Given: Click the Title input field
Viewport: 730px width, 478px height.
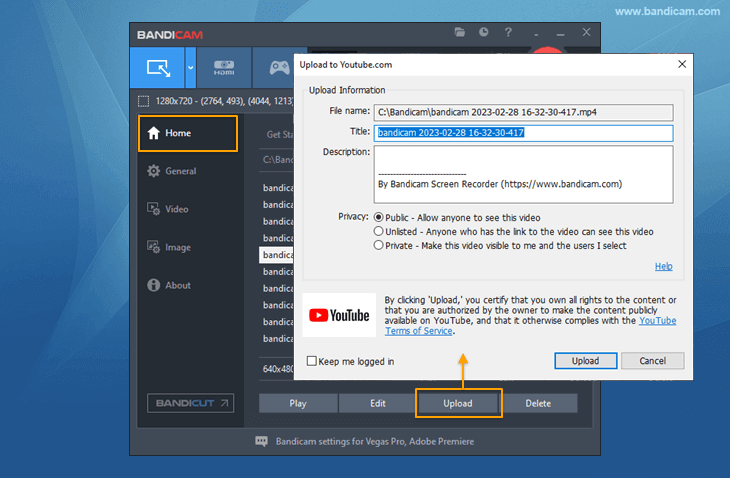Looking at the screenshot, I should coord(523,133).
